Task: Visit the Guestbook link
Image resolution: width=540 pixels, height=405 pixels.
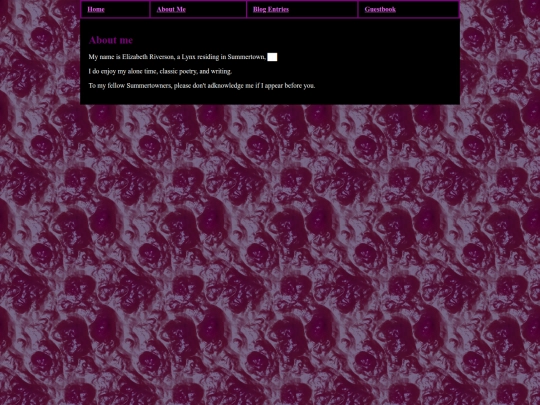Action: [380, 9]
